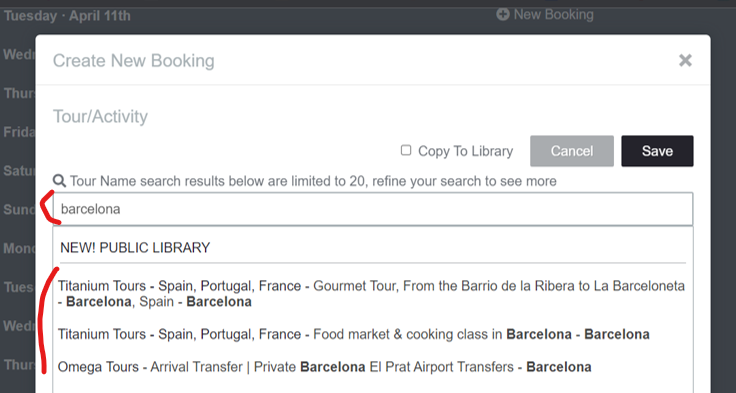Click the NEW! PUBLIC LIBRARY header
The image size is (736, 393).
(x=135, y=247)
